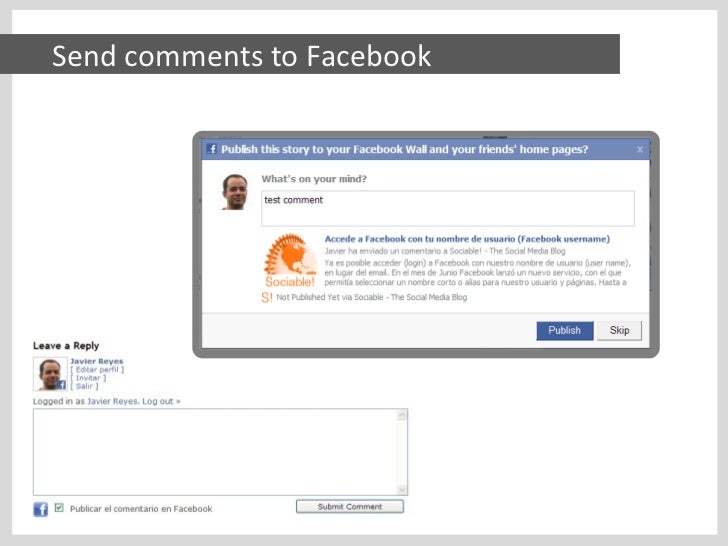
Task: Click the Facebook icon beside the checkbox
Action: [40, 509]
